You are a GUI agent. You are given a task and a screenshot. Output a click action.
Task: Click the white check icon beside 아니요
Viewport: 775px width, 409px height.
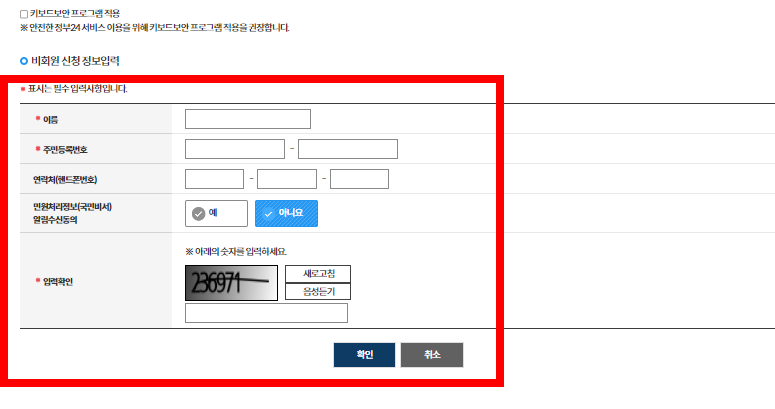[268, 214]
